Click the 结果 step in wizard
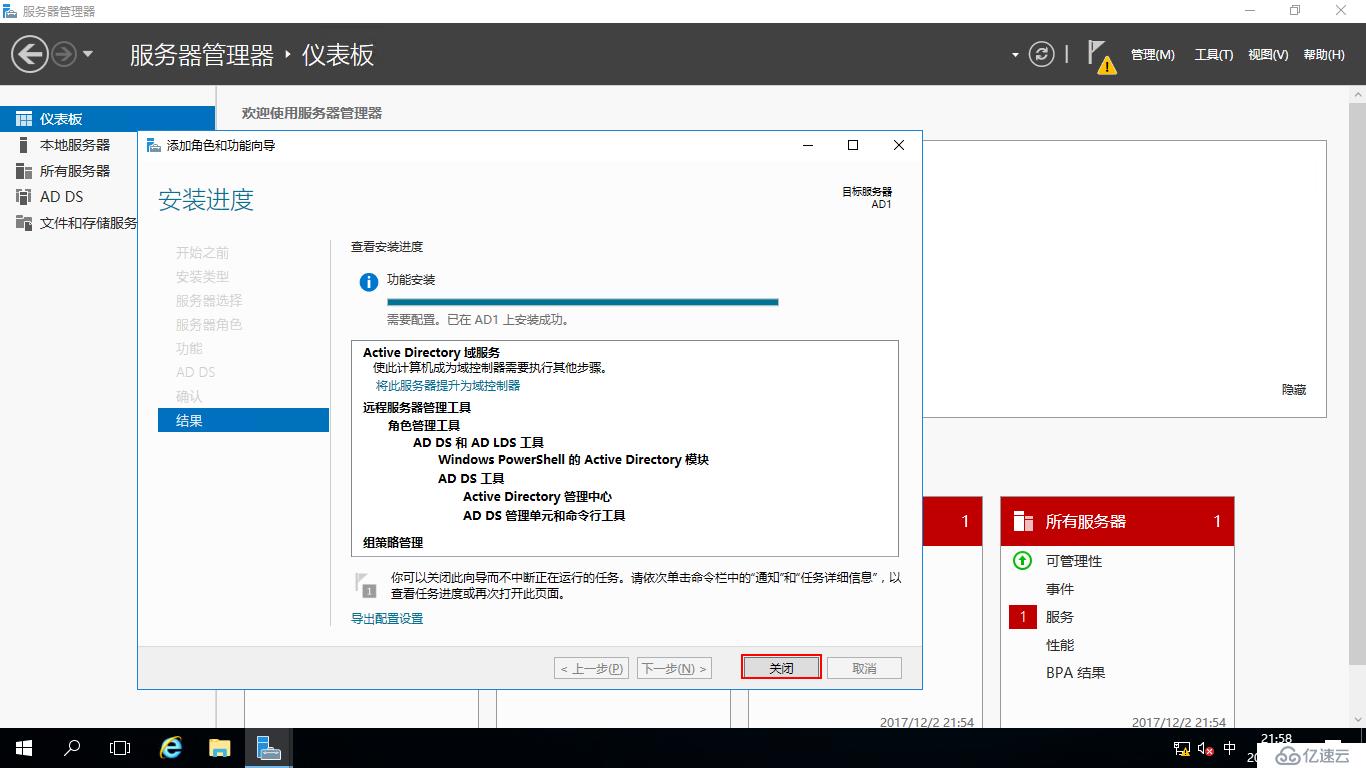This screenshot has width=1366, height=768. pyautogui.click(x=243, y=420)
